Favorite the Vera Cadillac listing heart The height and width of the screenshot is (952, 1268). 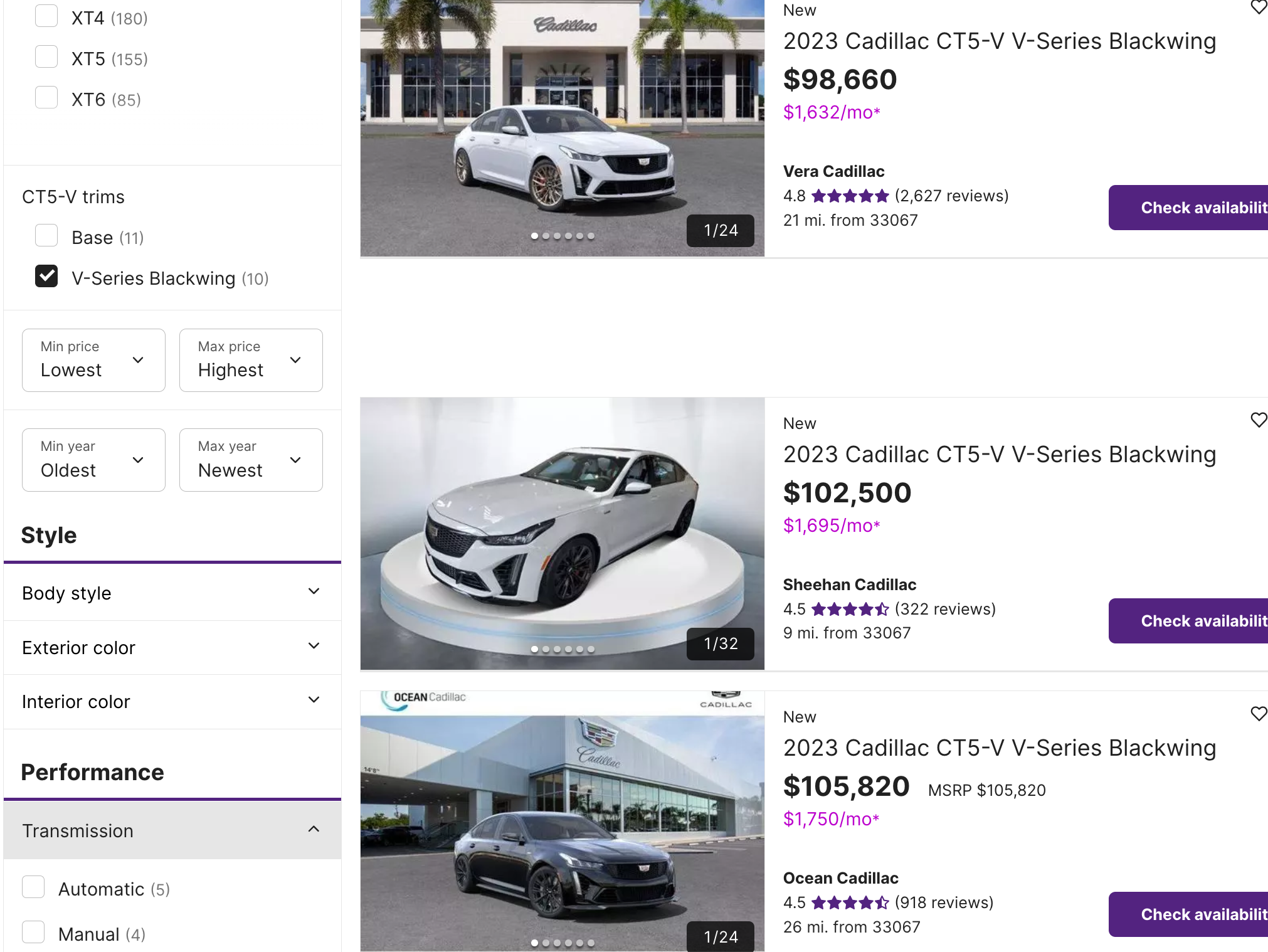1258,8
